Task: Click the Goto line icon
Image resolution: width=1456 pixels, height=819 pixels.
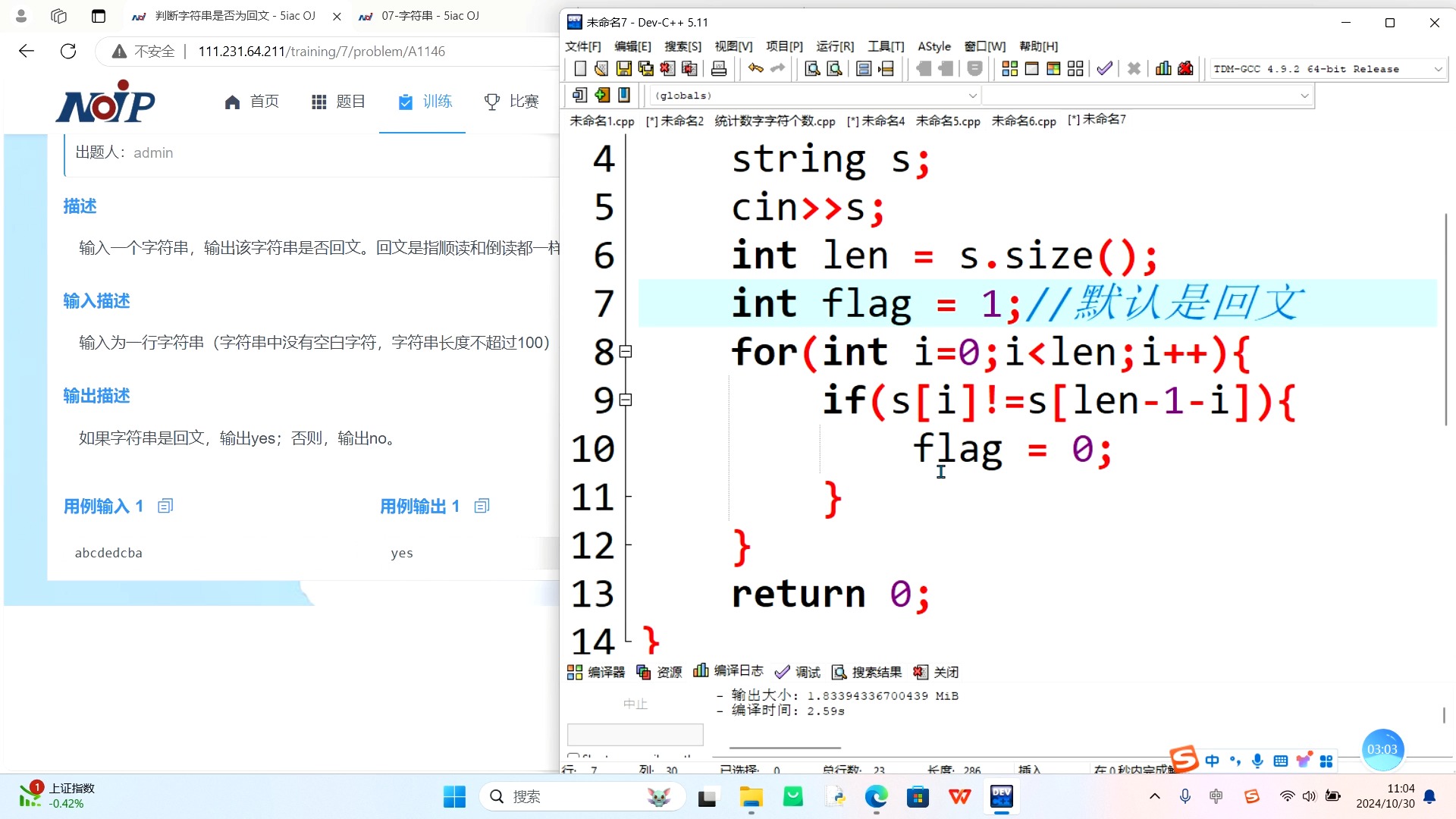Action: (886, 69)
